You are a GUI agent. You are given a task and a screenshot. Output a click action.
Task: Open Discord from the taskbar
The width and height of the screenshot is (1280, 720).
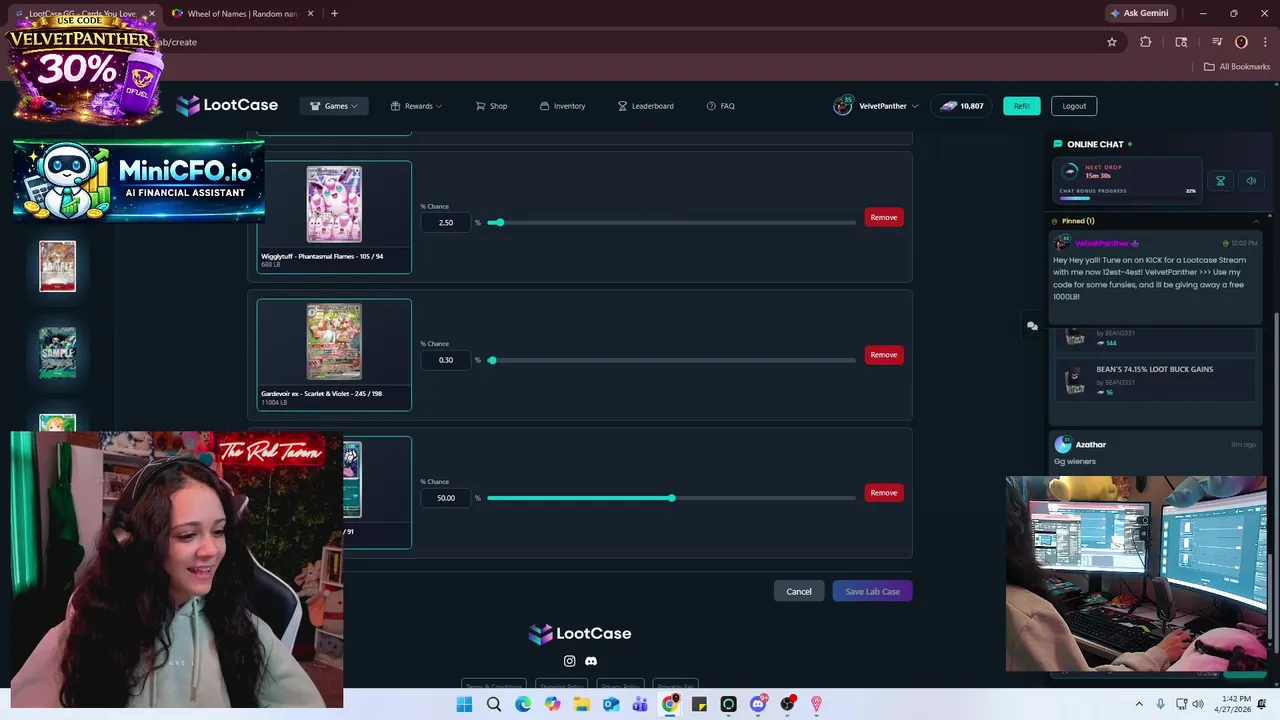pos(758,705)
